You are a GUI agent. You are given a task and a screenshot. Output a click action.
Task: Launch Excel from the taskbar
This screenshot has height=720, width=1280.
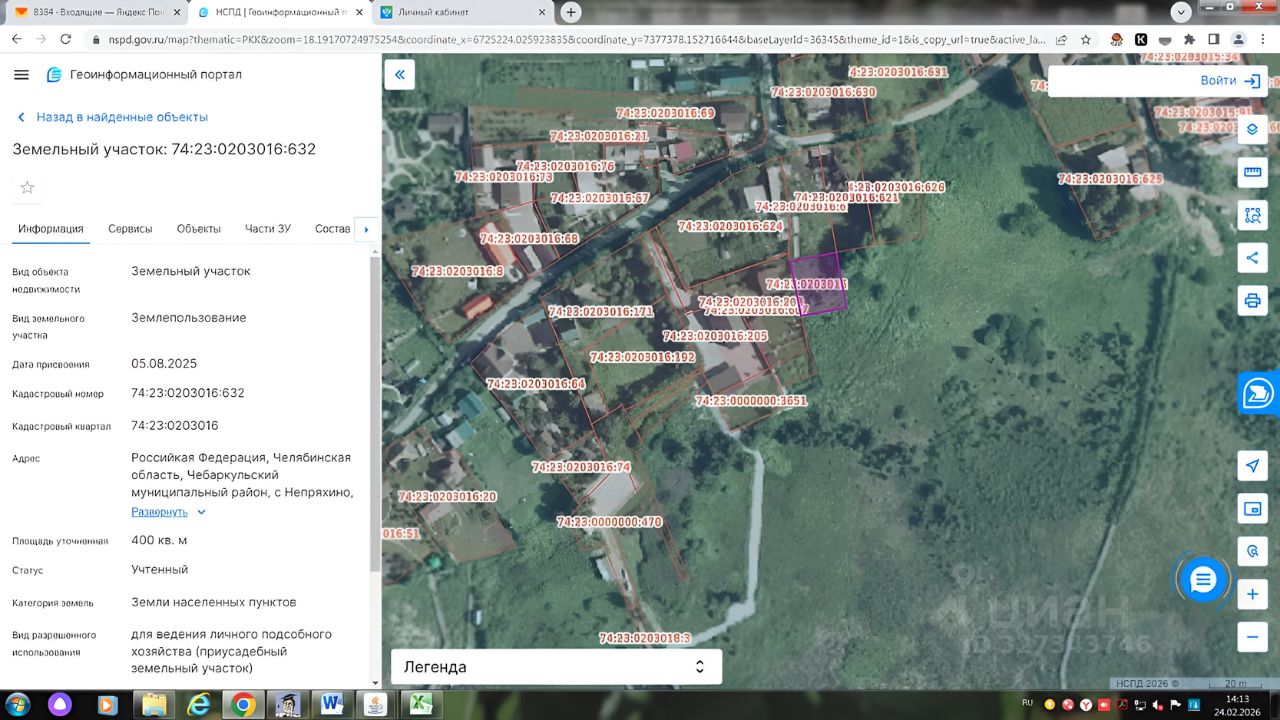click(420, 704)
